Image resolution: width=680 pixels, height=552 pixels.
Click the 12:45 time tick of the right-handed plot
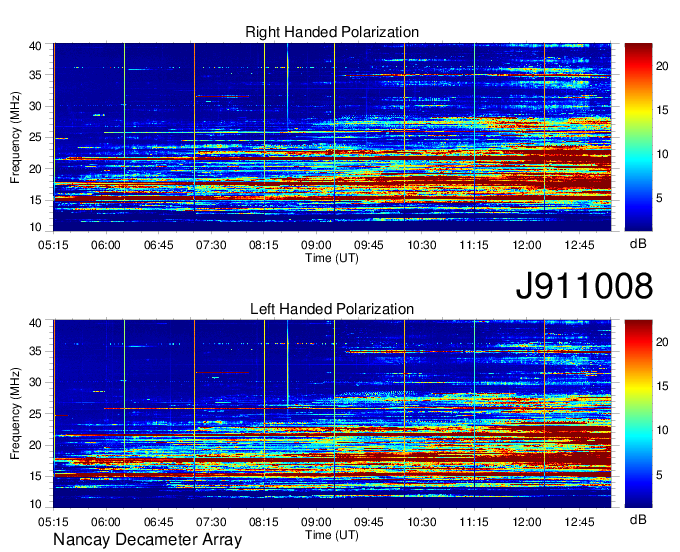580,245
